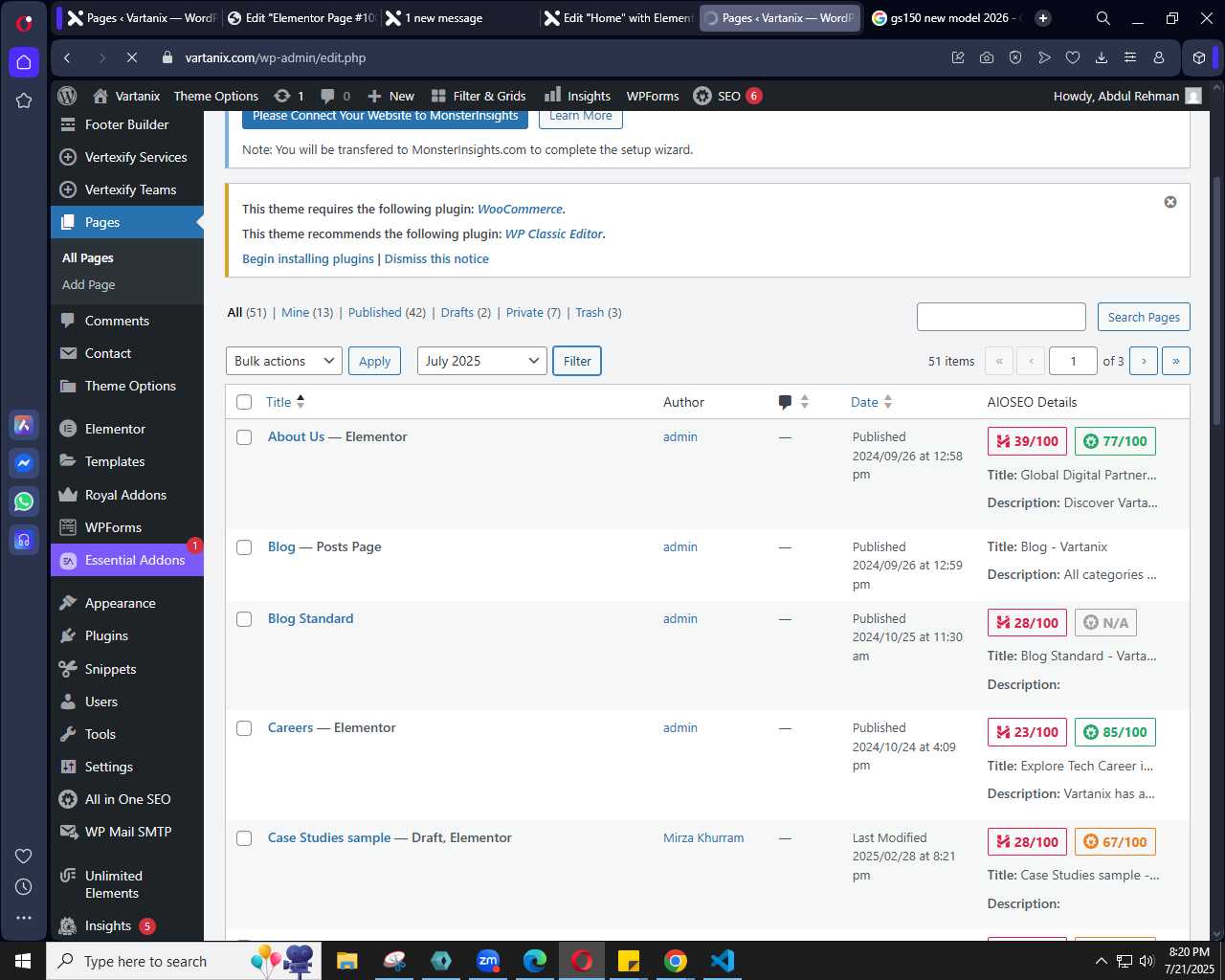Open Tools in the sidebar

click(100, 734)
